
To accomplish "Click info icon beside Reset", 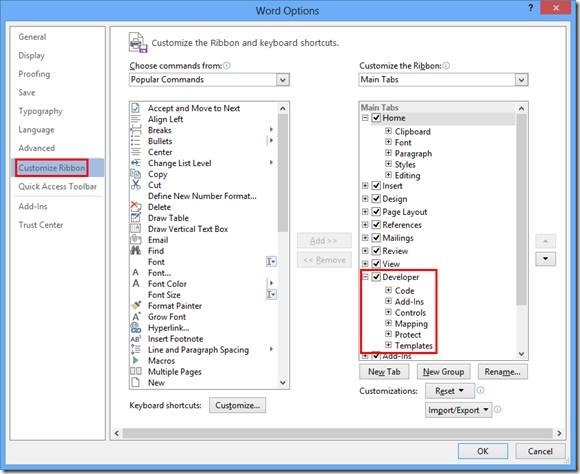I will tap(480, 390).
